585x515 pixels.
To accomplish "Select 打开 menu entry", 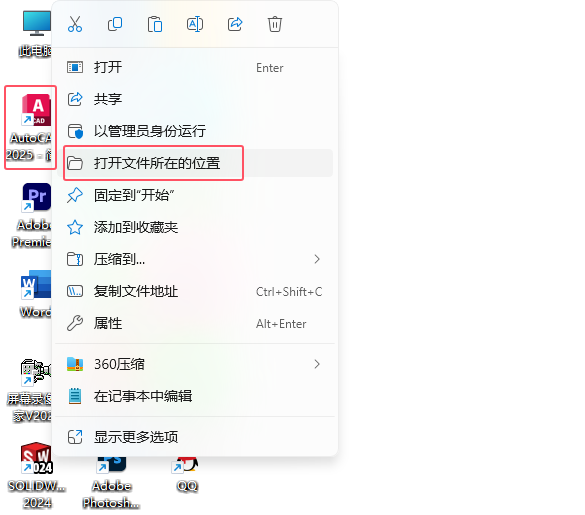I will point(195,68).
